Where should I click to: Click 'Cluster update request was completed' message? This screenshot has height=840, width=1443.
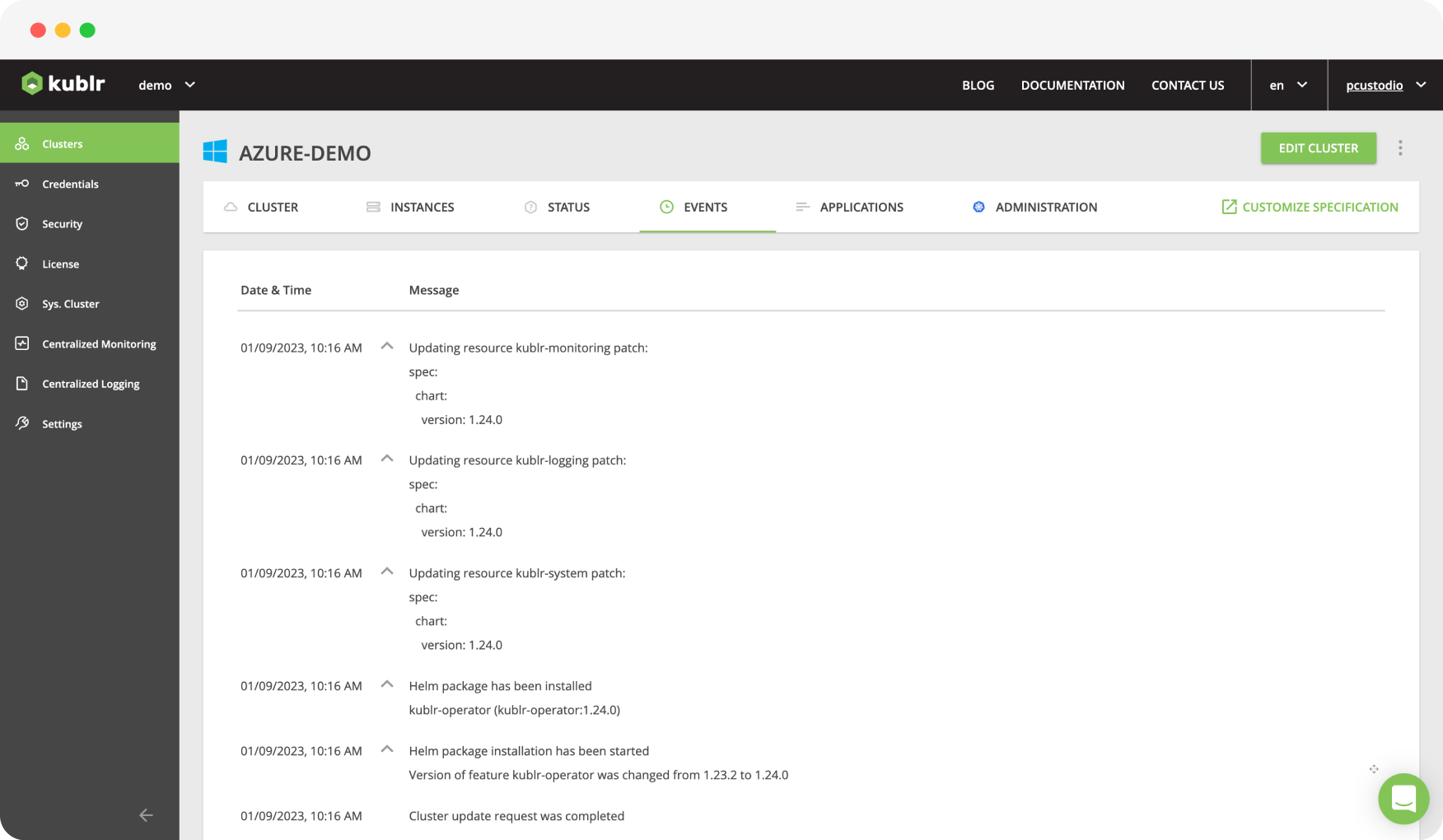point(516,815)
